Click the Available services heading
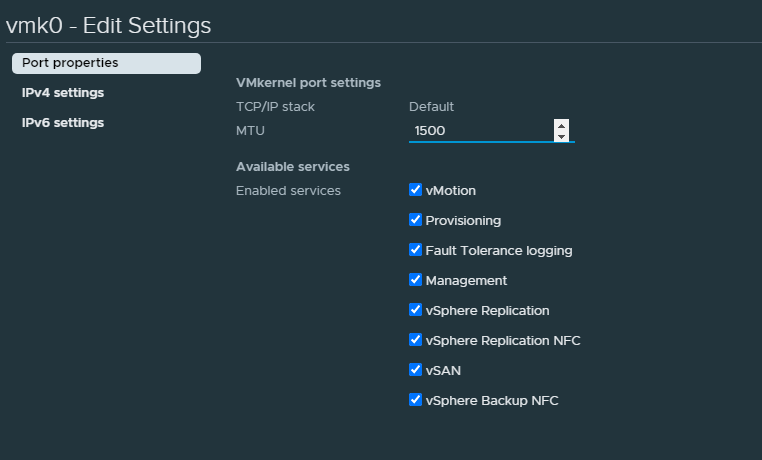Image resolution: width=762 pixels, height=460 pixels. point(293,167)
